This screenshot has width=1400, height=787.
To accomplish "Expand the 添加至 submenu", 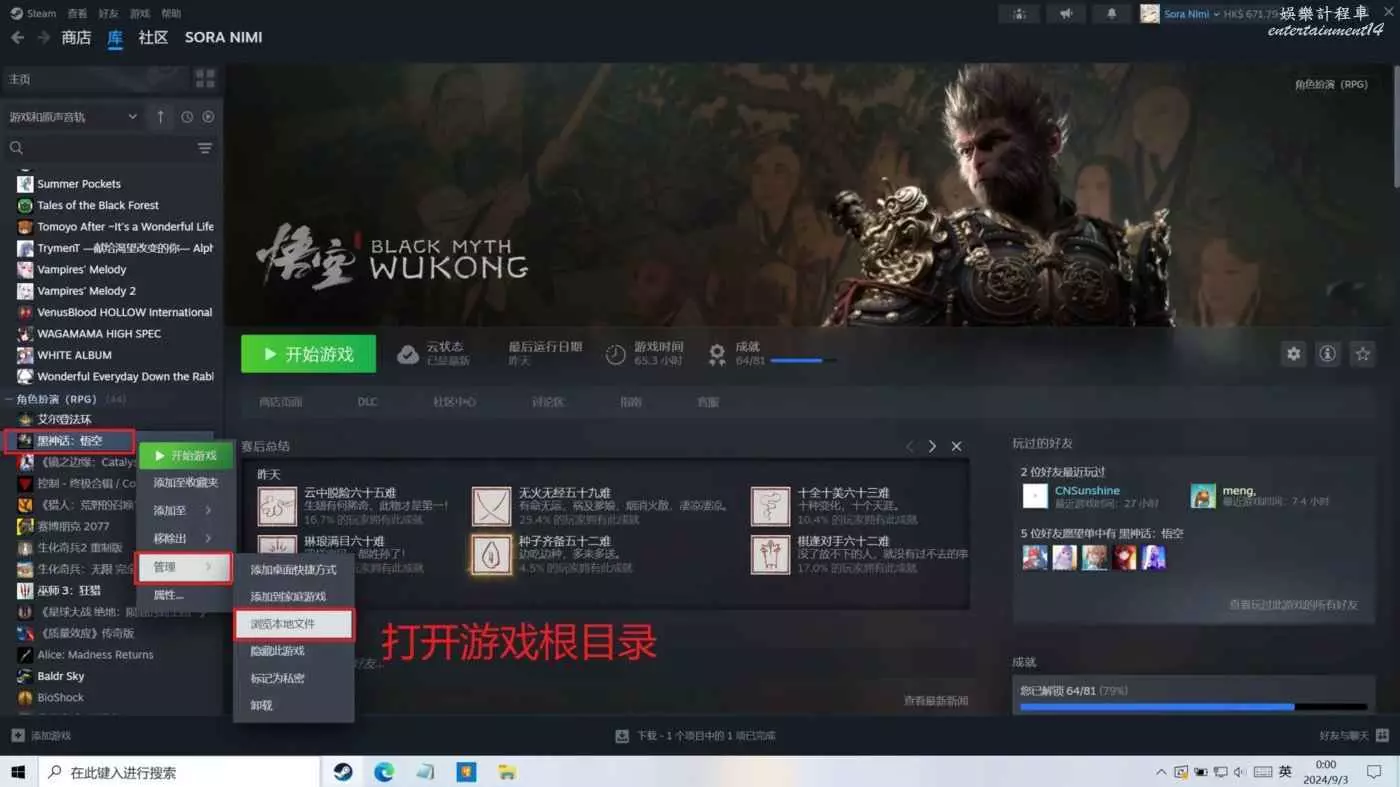I will tap(184, 510).
